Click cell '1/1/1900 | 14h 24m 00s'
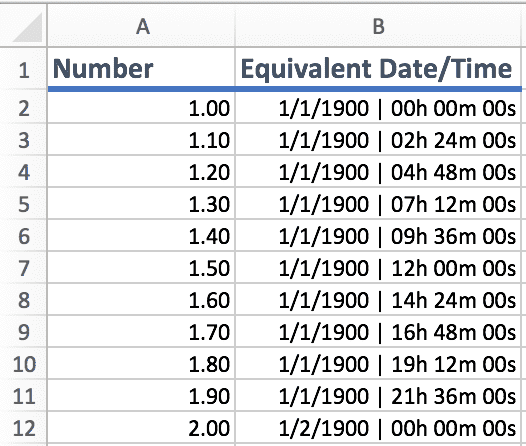526x446 pixels. pyautogui.click(x=378, y=299)
